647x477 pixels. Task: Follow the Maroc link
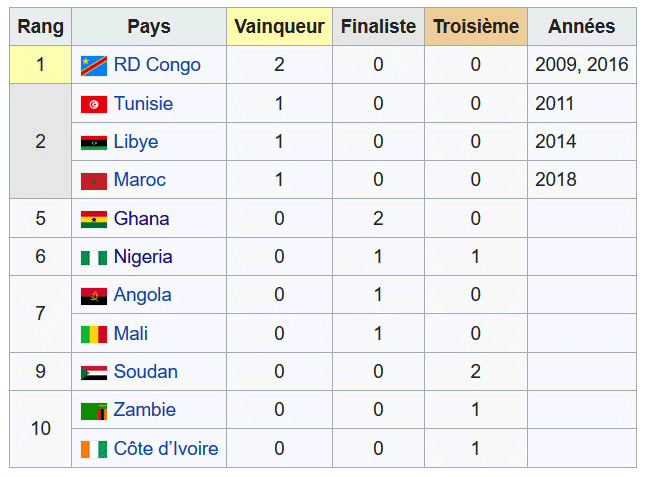tap(140, 181)
